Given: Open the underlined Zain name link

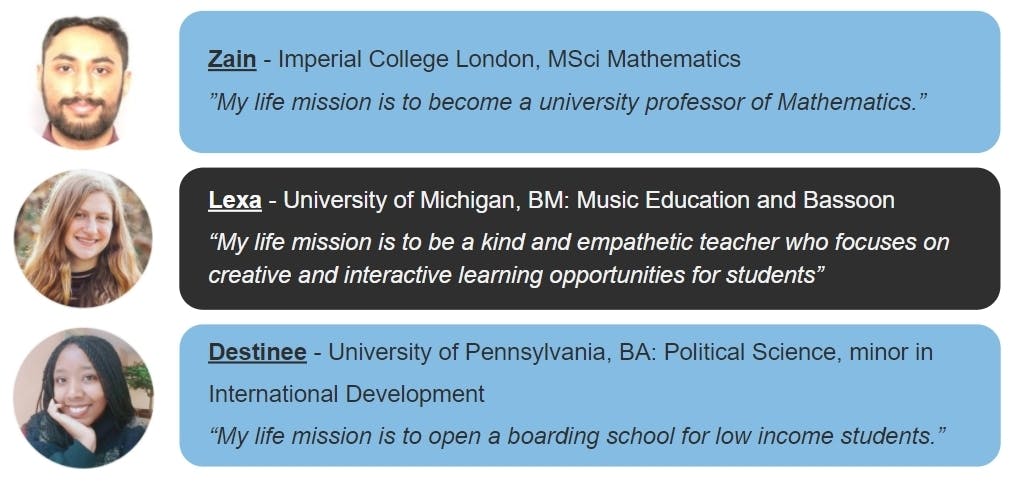Looking at the screenshot, I should tap(232, 59).
